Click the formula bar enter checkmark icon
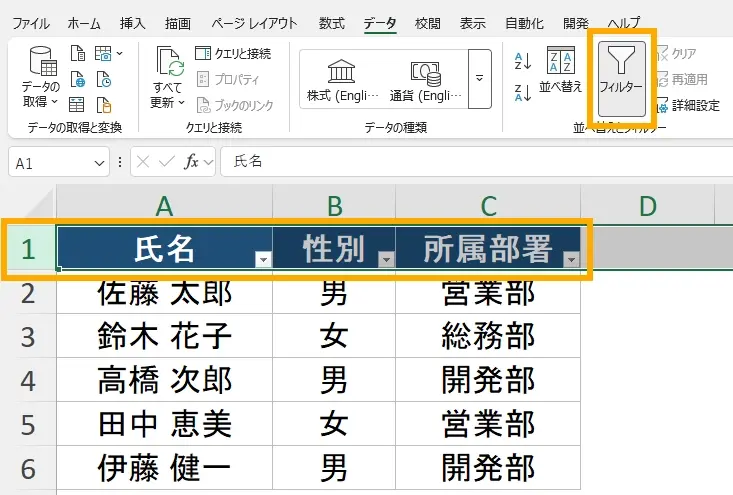This screenshot has width=733, height=495. pos(166,162)
